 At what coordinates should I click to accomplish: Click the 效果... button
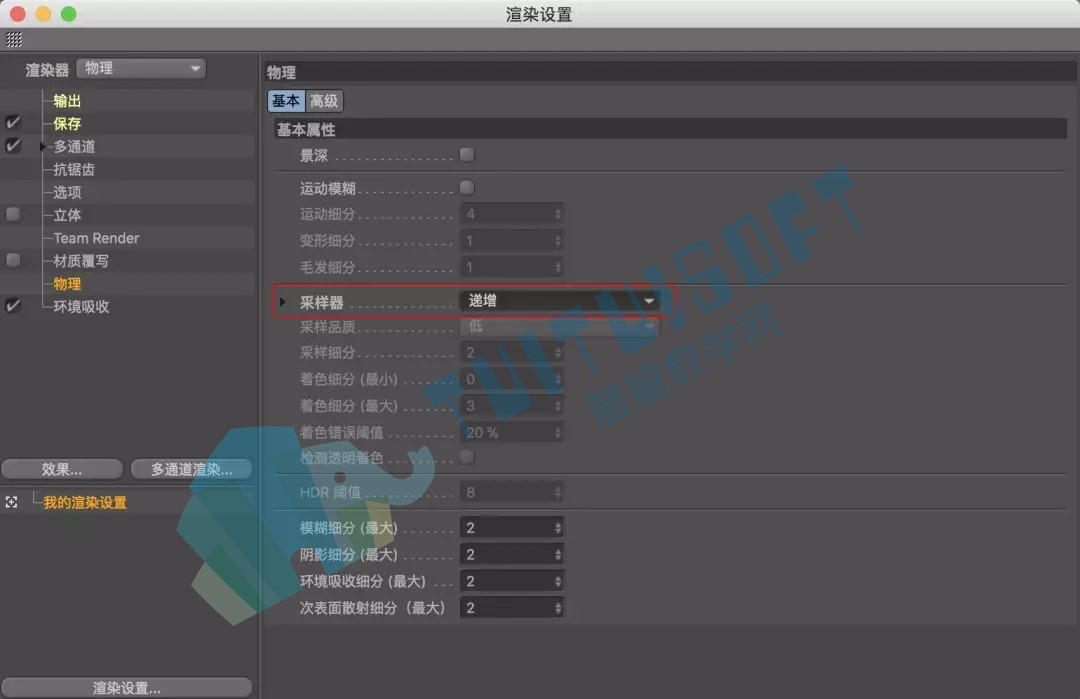click(x=62, y=470)
